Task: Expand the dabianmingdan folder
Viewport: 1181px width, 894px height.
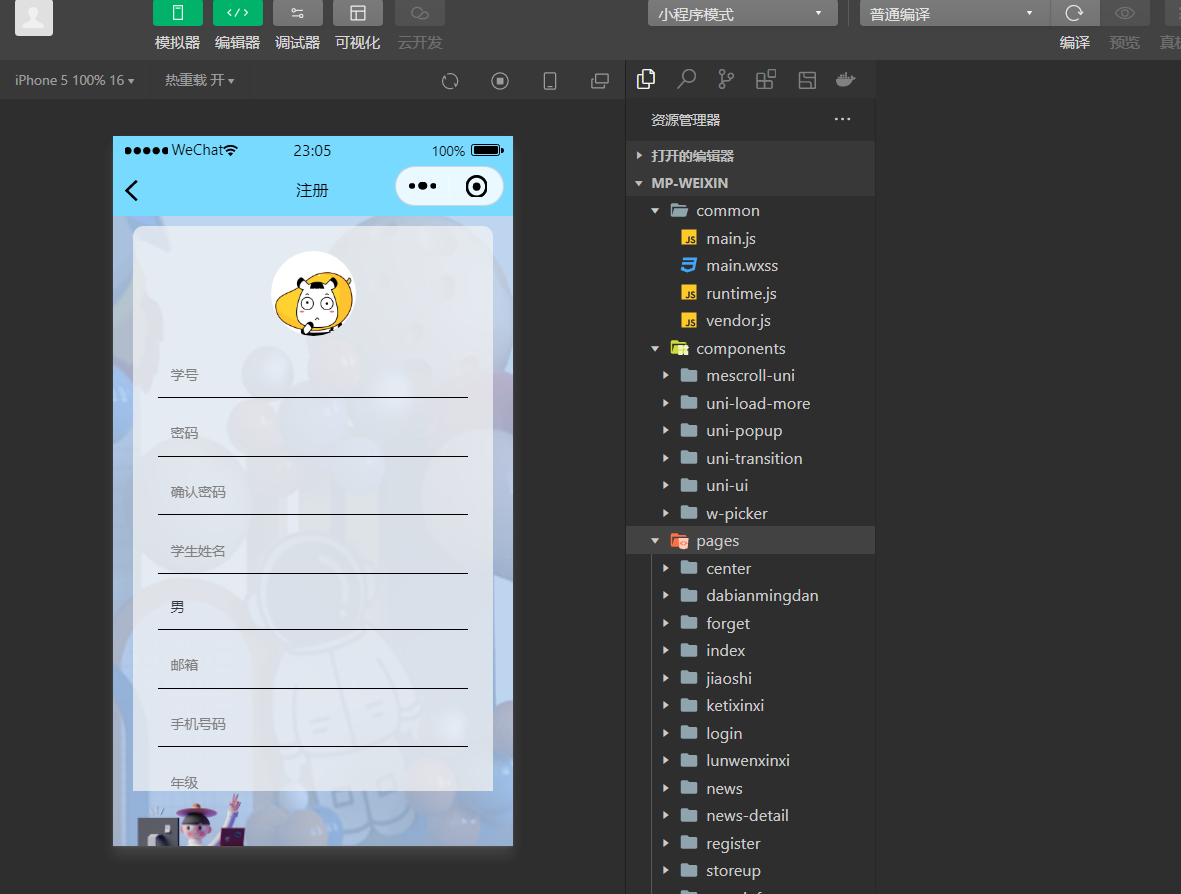Action: [750, 596]
